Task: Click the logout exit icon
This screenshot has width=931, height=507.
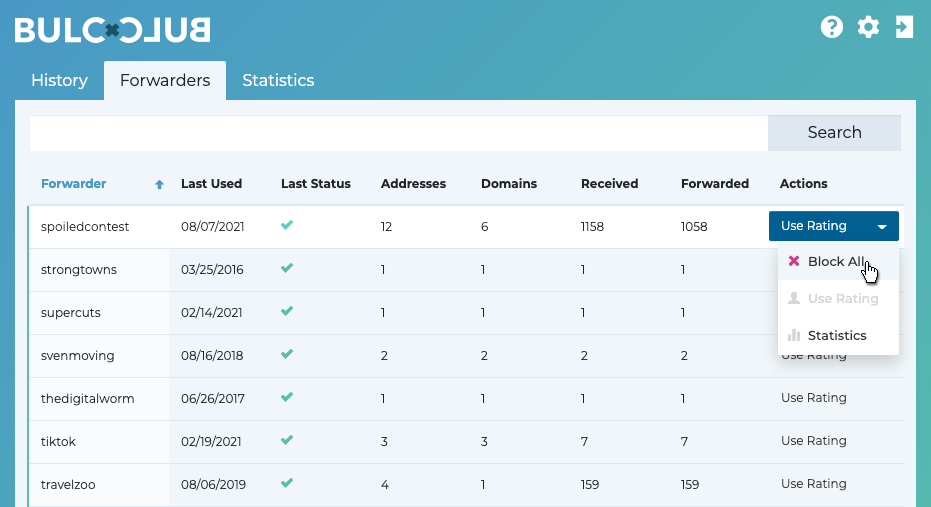Action: click(x=904, y=27)
